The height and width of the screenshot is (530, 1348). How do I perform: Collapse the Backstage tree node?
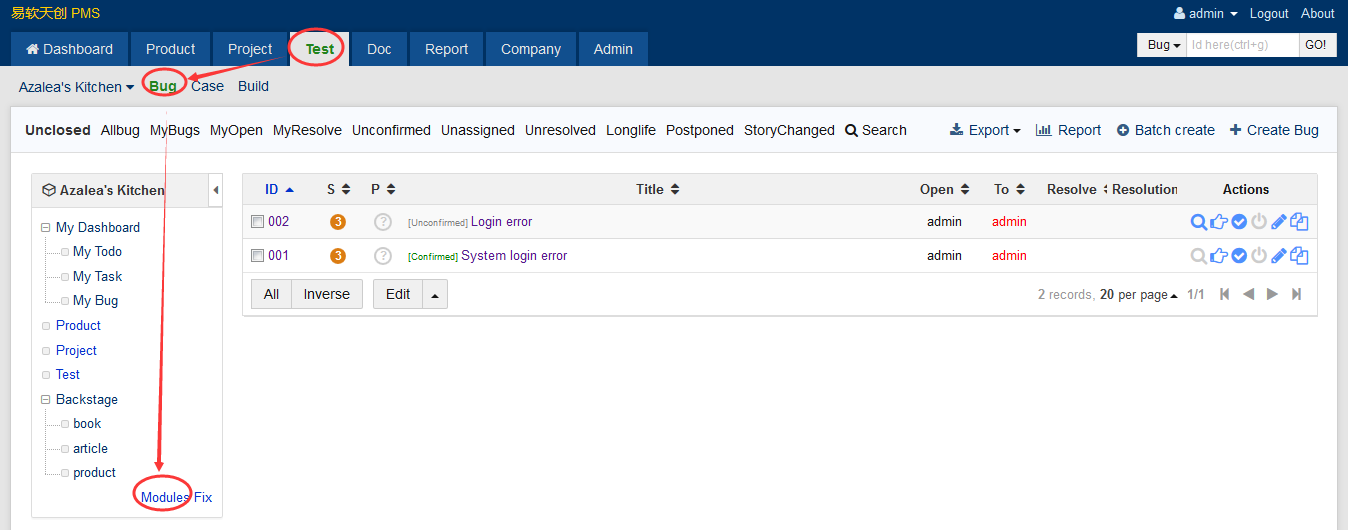click(46, 399)
